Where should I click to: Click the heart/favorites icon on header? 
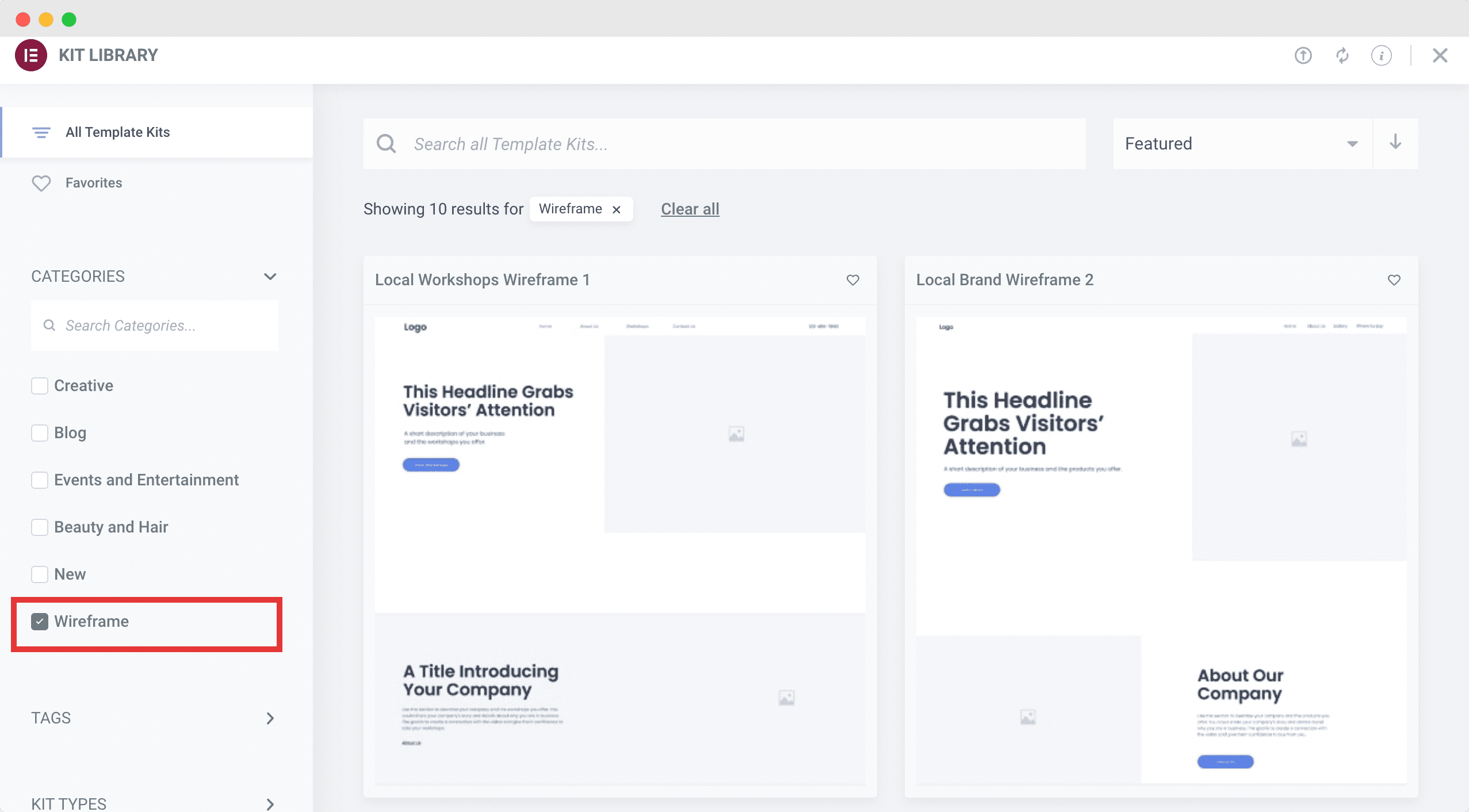pos(40,183)
